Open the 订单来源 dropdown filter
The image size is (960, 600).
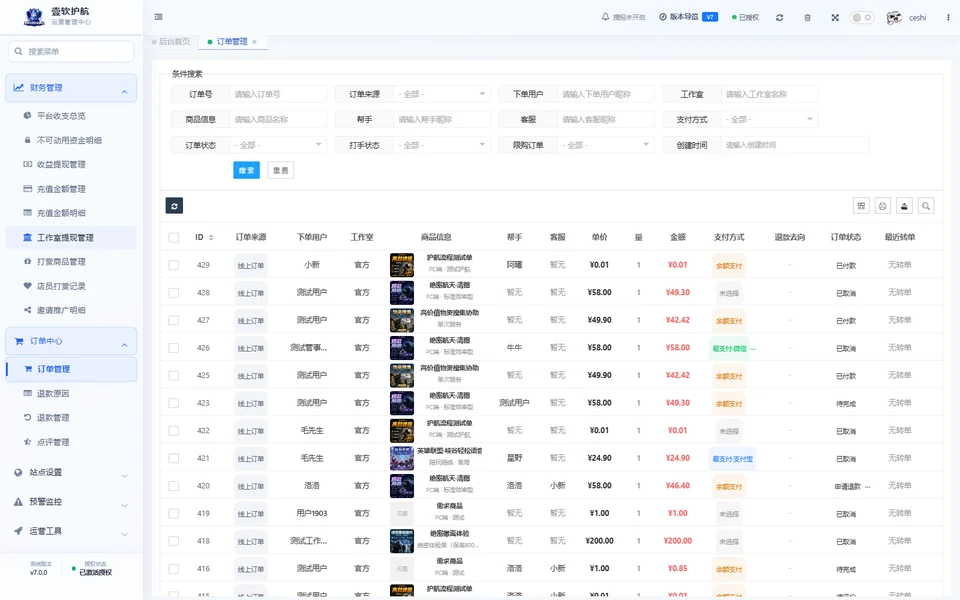point(441,94)
